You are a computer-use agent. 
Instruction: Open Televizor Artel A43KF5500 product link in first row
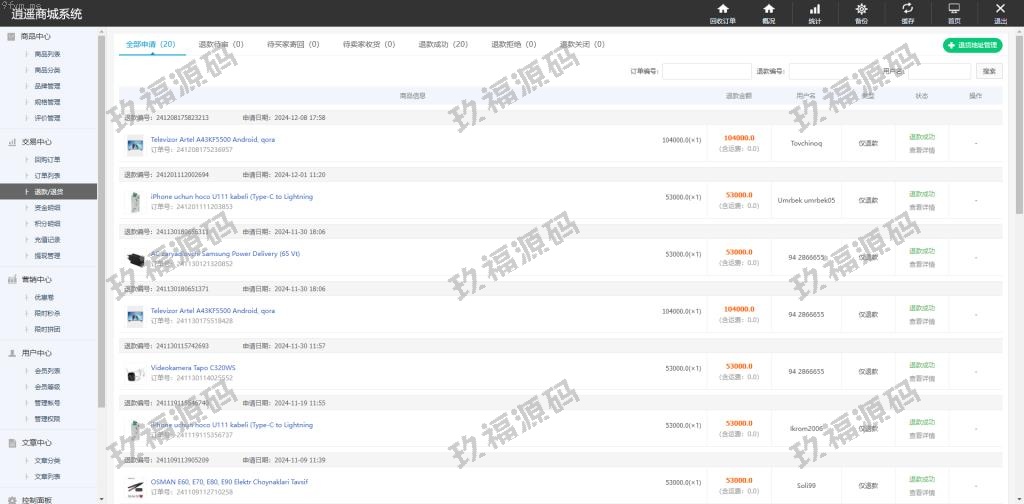[212, 139]
